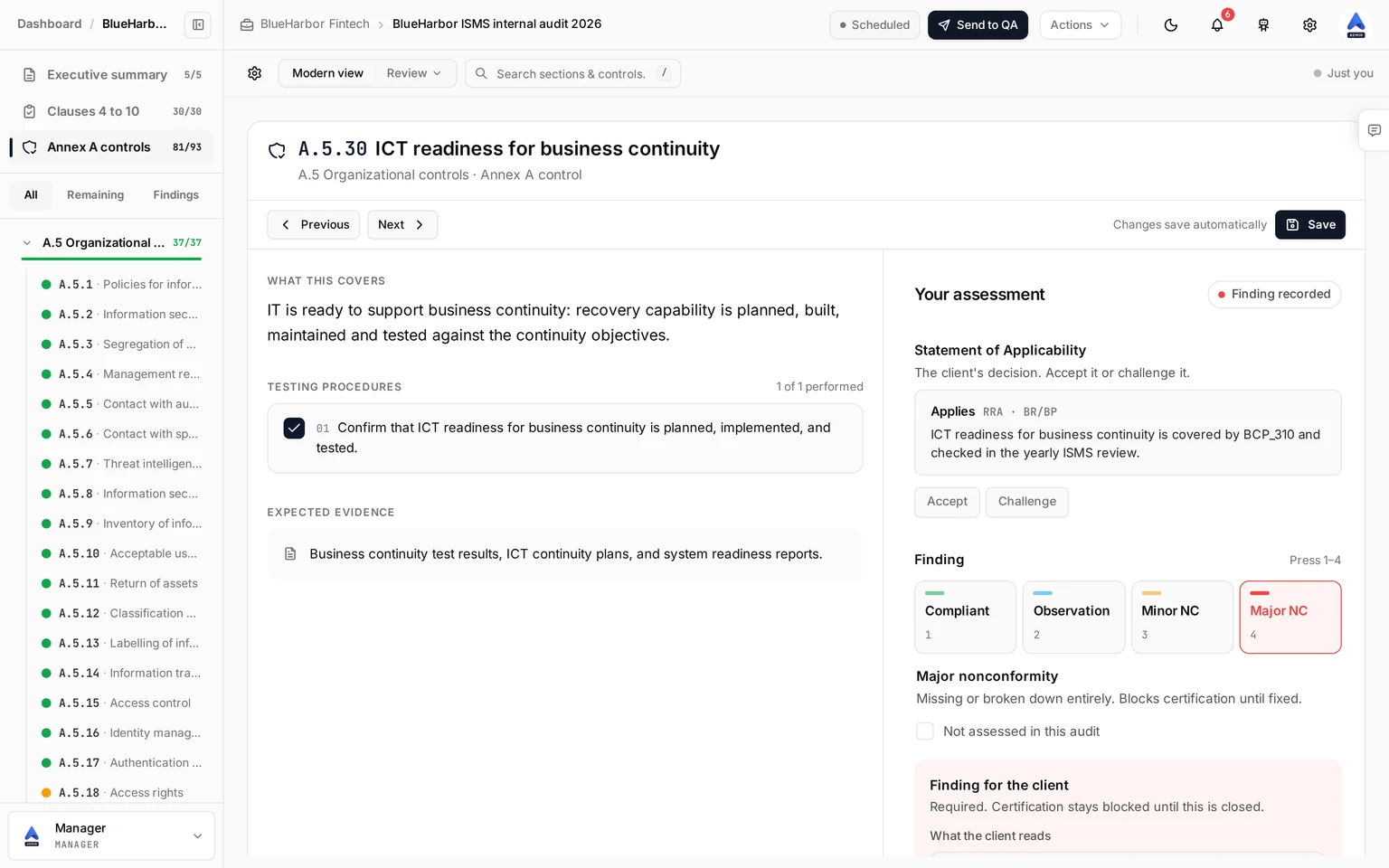Challenge the Statement of Applicability
Viewport: 1389px width, 868px height.
(x=1026, y=502)
